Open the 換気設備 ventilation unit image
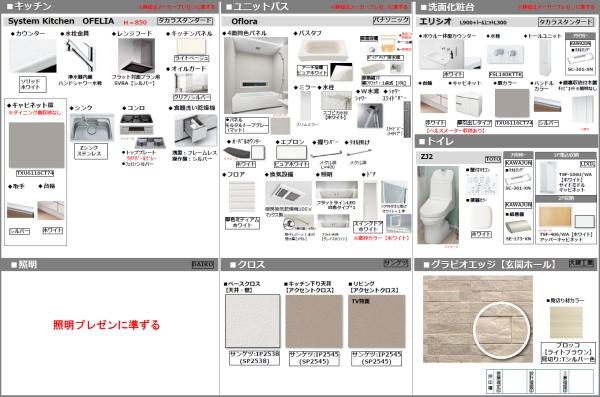 point(288,194)
